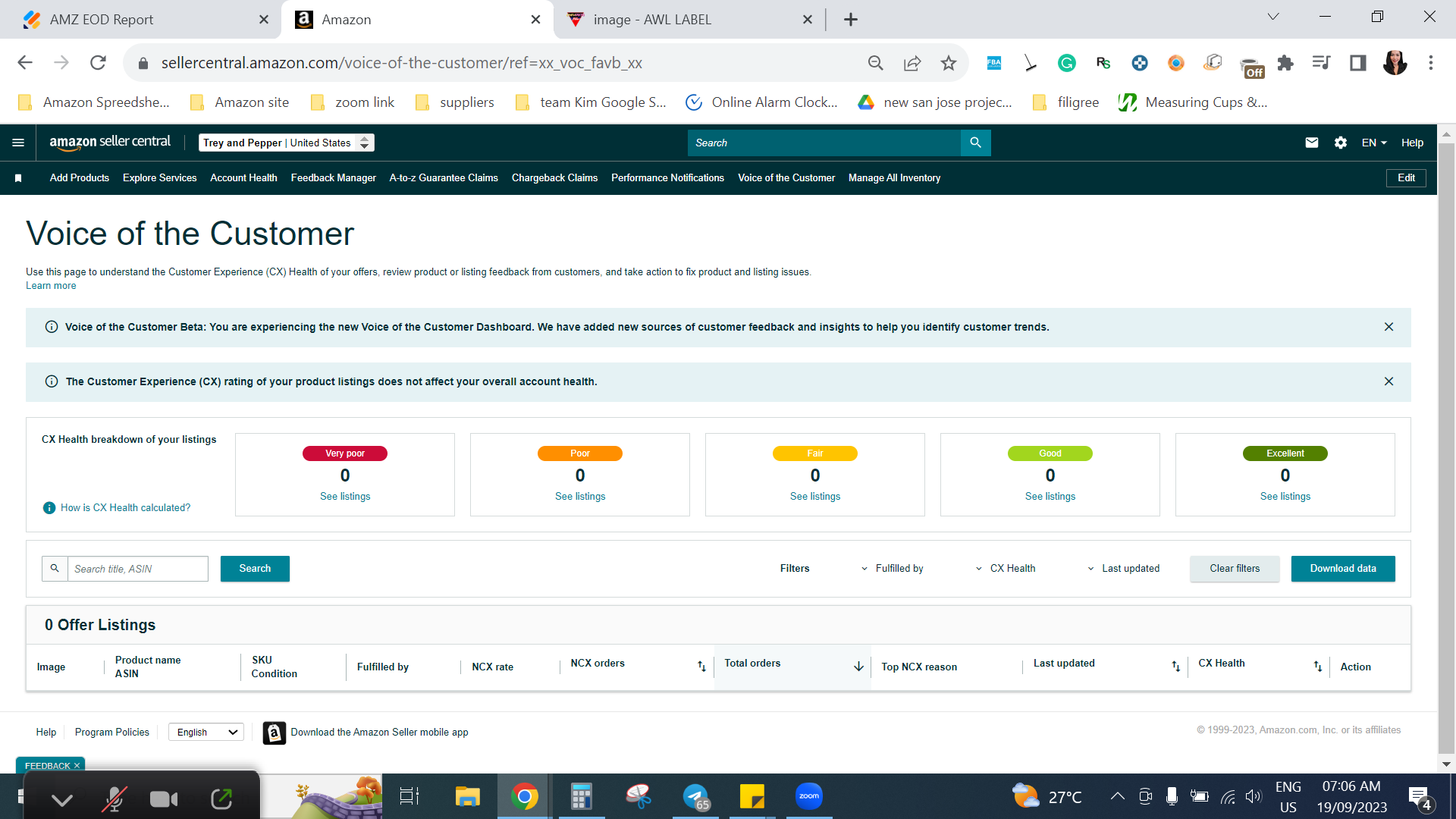Go back to previous page in Chrome
Viewport: 1456px width, 819px height.
pyautogui.click(x=25, y=63)
